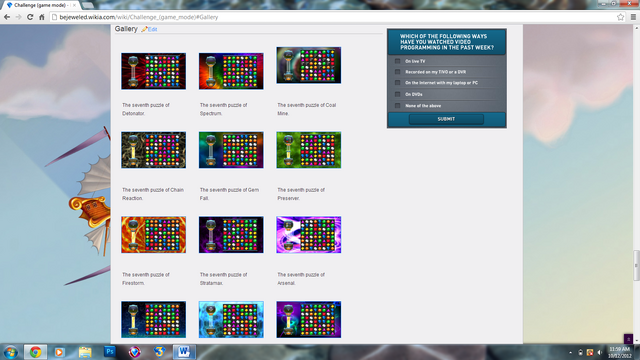Open the Chain Reaction seventh puzzle thumbnail
Screen dimensions: 640x360
153,150
